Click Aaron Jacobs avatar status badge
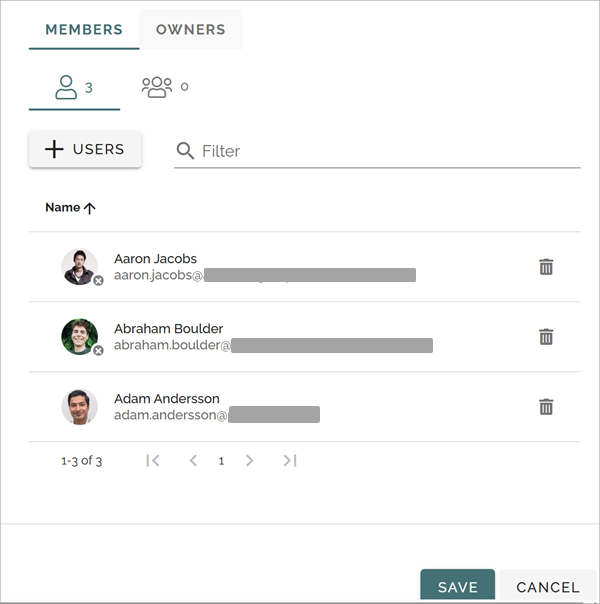 (99, 280)
